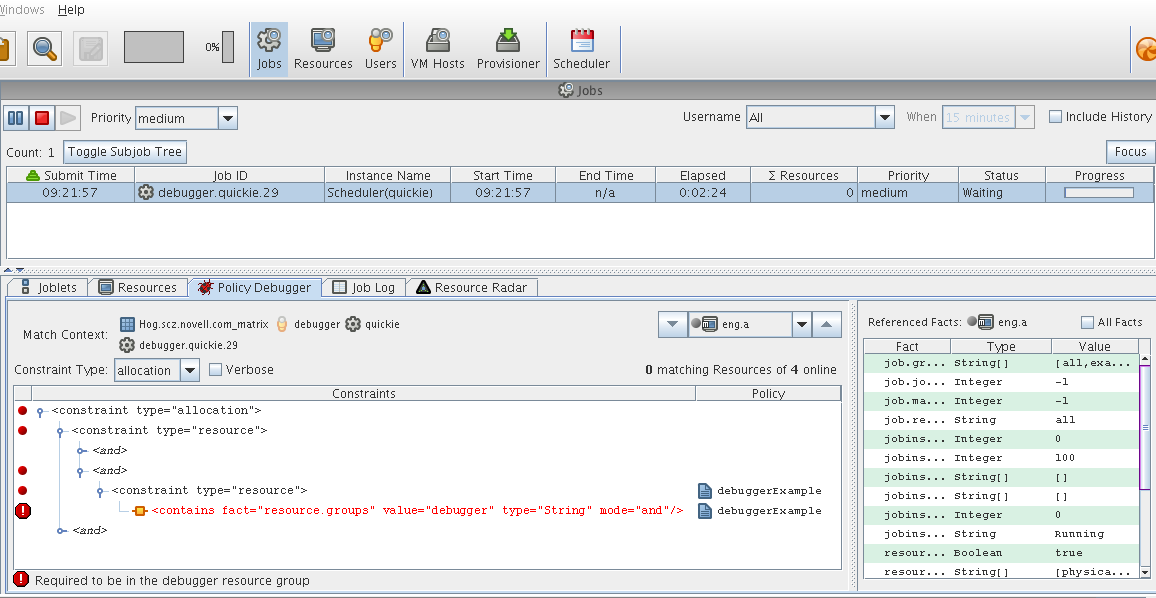Viewport: 1156px width, 598px height.
Task: Pause the selected job
Action: (x=15, y=118)
